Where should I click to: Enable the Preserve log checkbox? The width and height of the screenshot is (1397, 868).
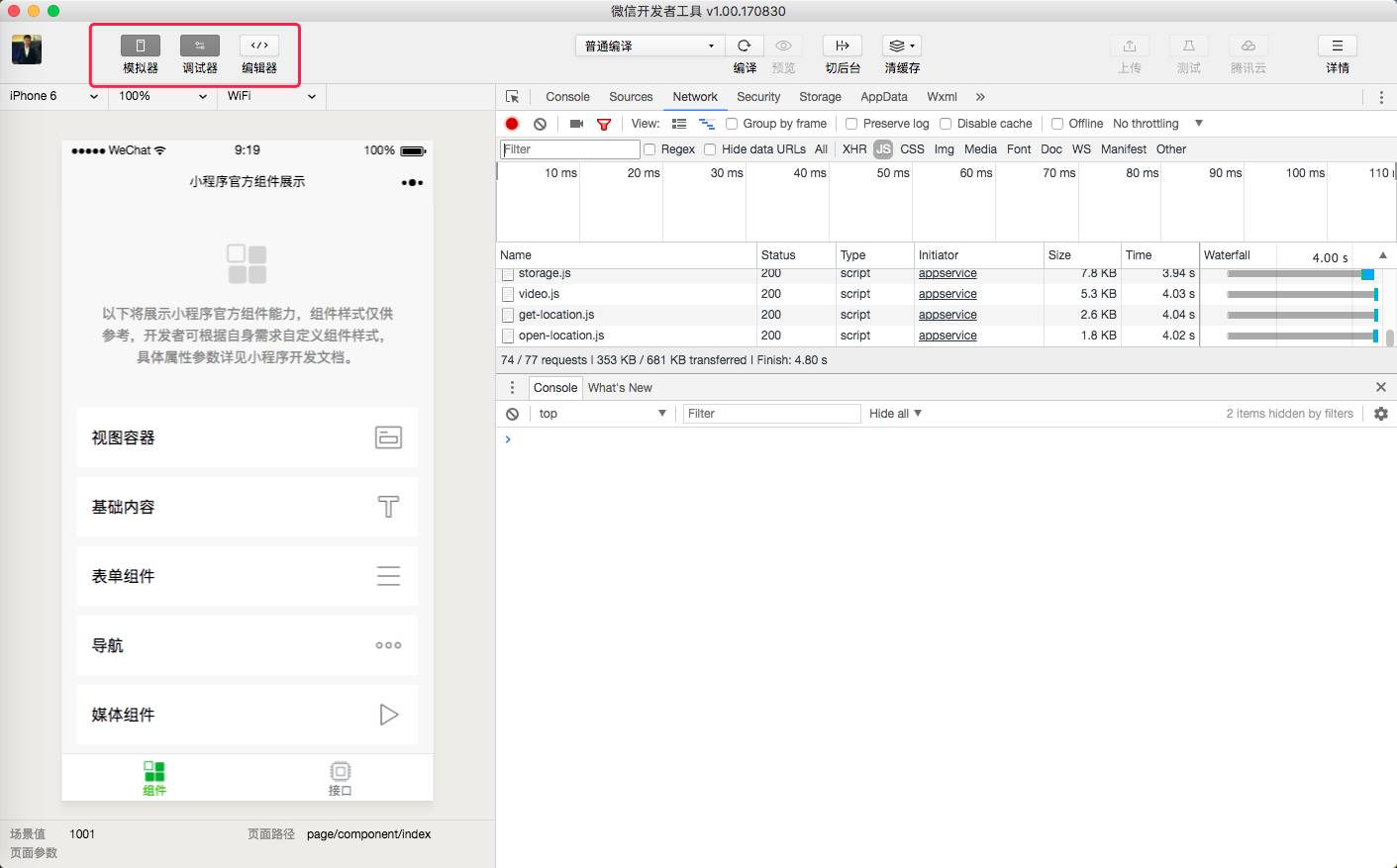pos(851,124)
